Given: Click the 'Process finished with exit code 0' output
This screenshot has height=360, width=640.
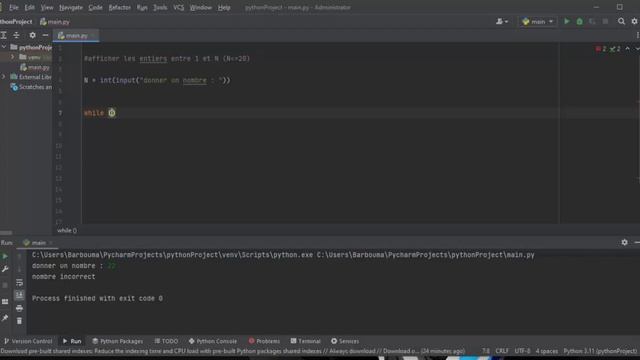Looking at the screenshot, I should (97, 298).
